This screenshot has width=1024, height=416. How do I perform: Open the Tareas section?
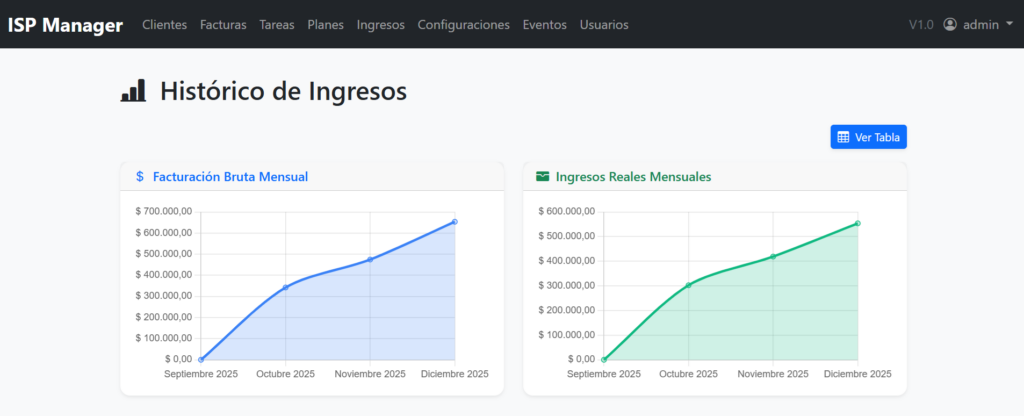tap(277, 25)
